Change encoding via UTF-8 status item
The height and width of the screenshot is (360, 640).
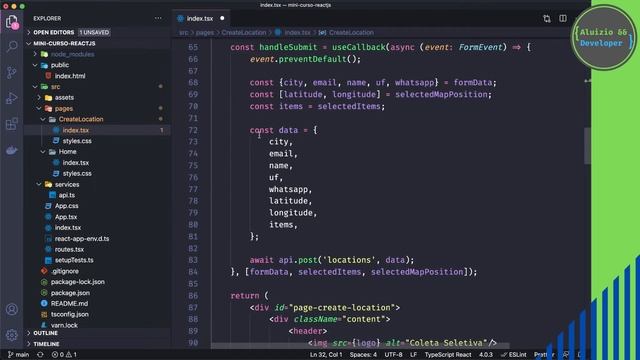[x=393, y=355]
